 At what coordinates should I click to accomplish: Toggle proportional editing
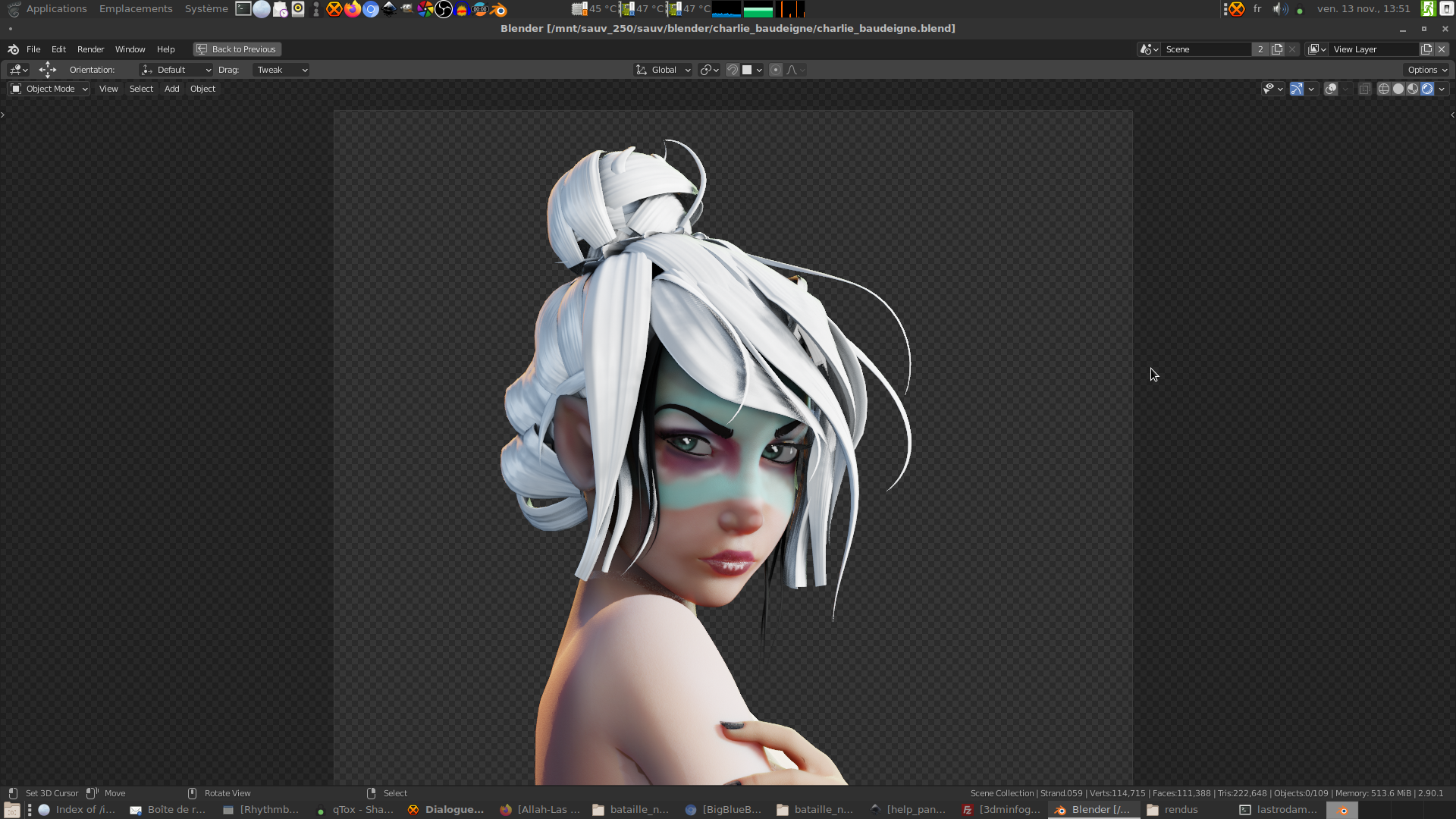775,70
